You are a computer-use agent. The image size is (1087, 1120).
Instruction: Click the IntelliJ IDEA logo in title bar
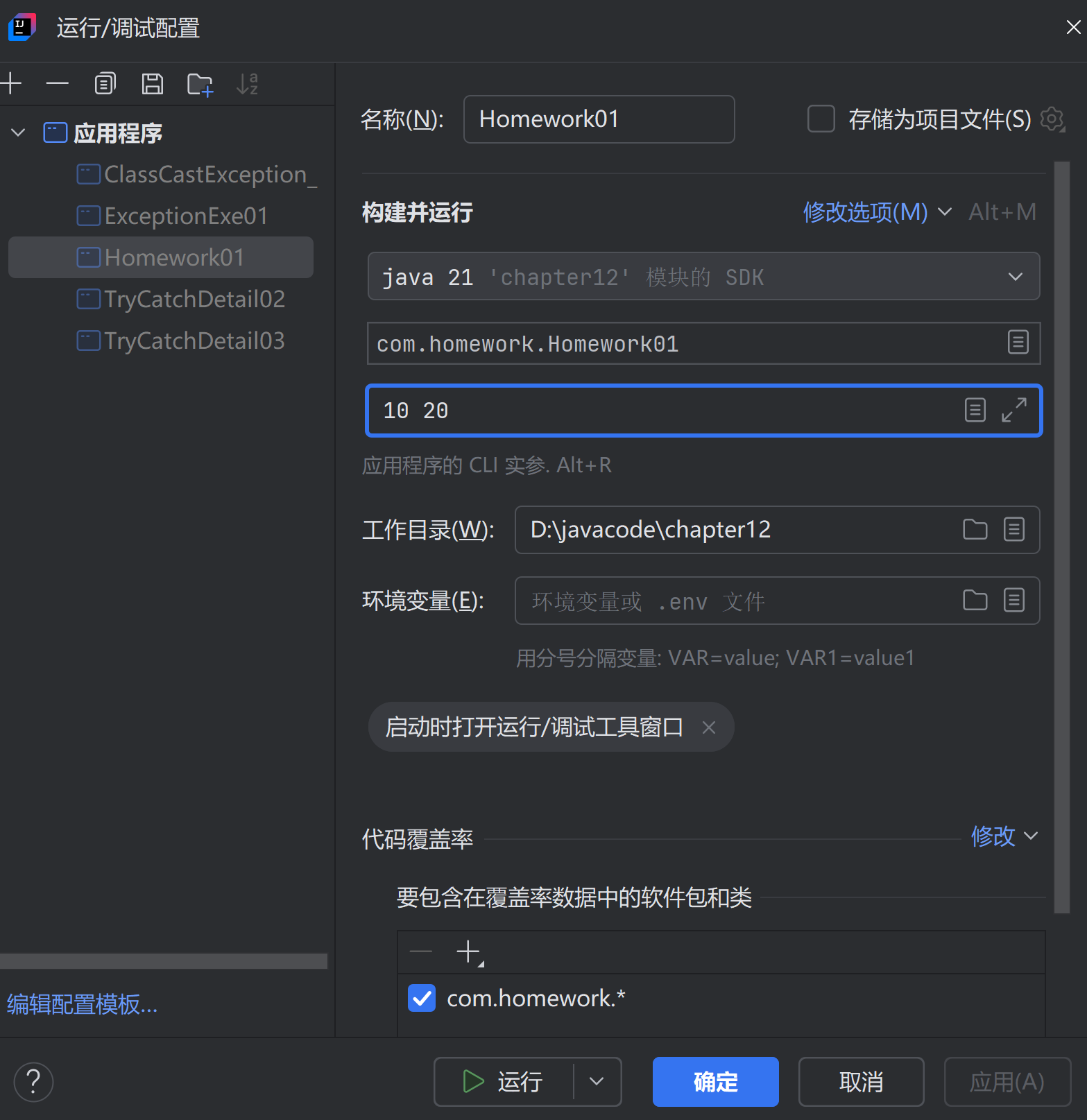[x=22, y=28]
